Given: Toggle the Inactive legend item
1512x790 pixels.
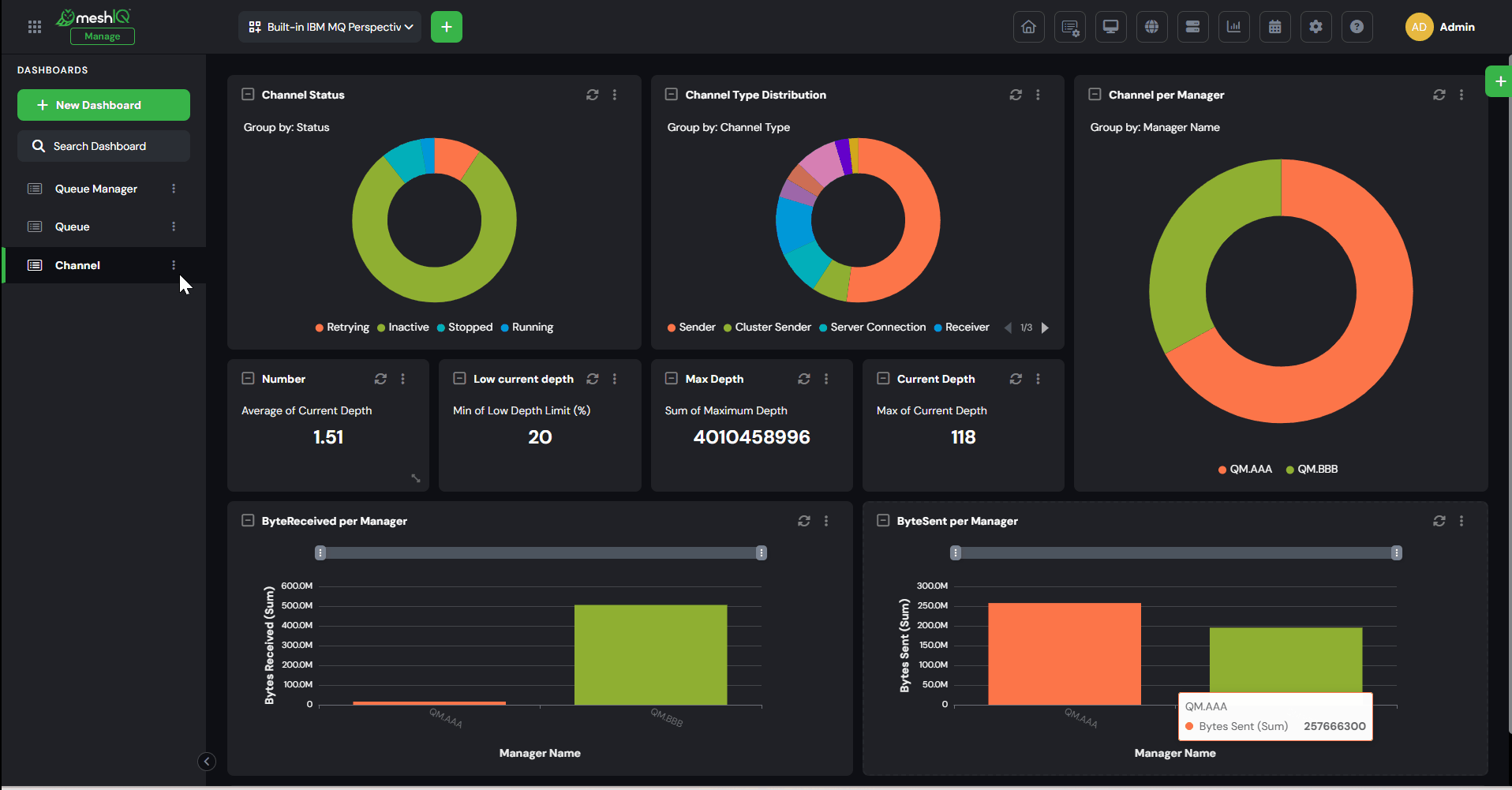Looking at the screenshot, I should tap(403, 328).
